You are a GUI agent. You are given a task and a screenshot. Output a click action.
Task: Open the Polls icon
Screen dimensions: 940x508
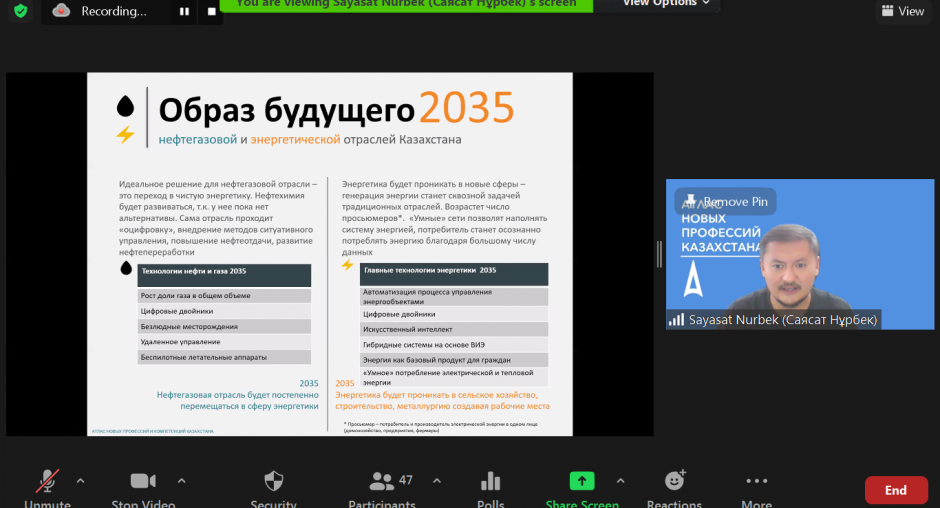coord(490,483)
